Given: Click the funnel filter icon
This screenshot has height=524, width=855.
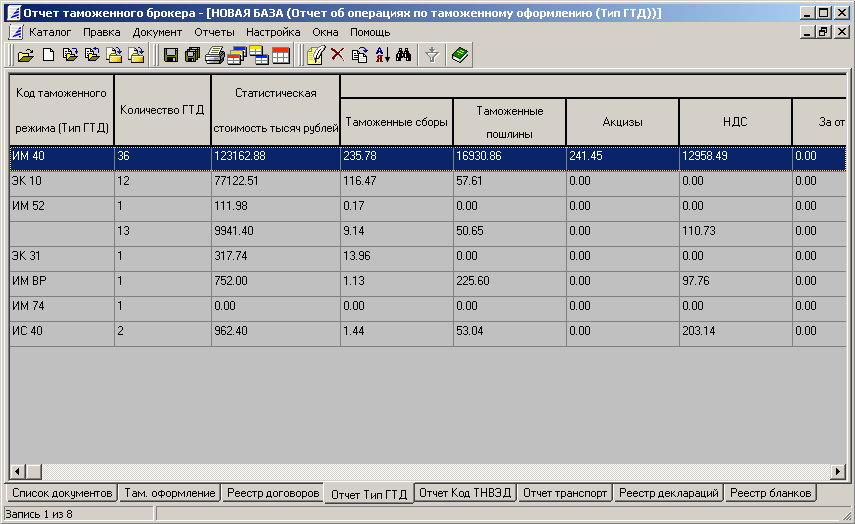Looking at the screenshot, I should tap(432, 56).
